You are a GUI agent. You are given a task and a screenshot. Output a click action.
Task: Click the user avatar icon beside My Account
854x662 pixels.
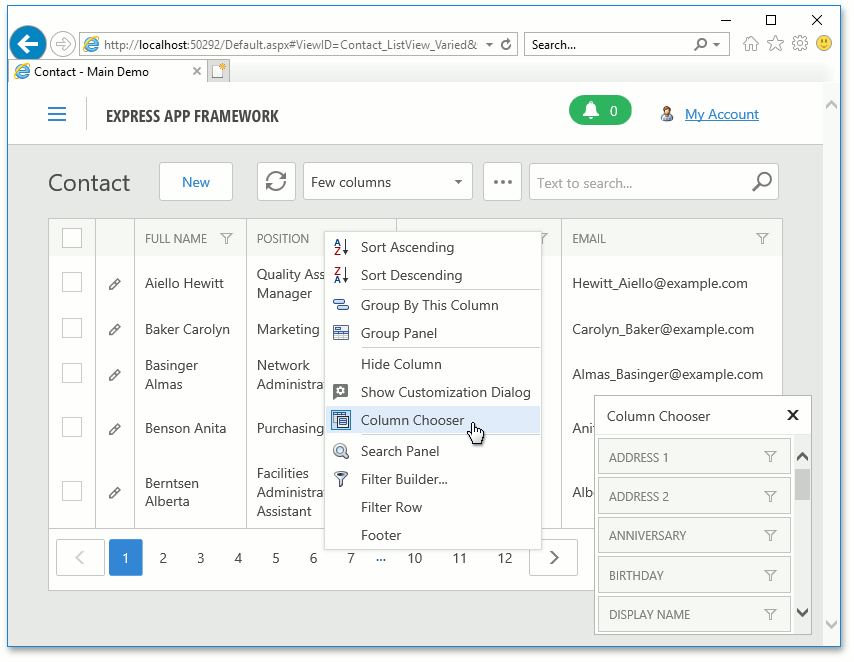tap(667, 114)
